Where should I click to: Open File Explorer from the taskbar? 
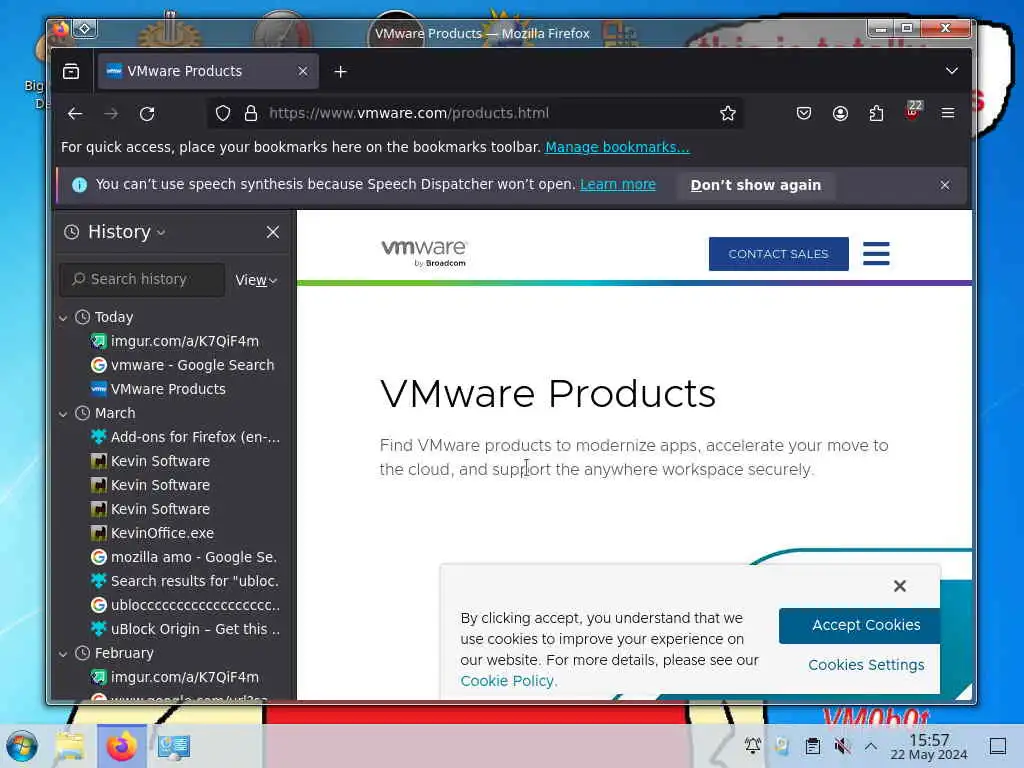click(70, 746)
